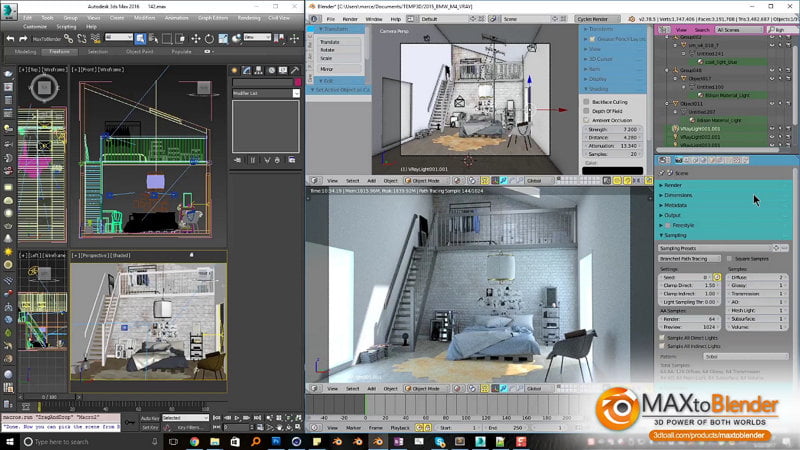Select the Link tool in 3ds Max
This screenshot has height=450, width=800.
pyautogui.click(x=68, y=39)
